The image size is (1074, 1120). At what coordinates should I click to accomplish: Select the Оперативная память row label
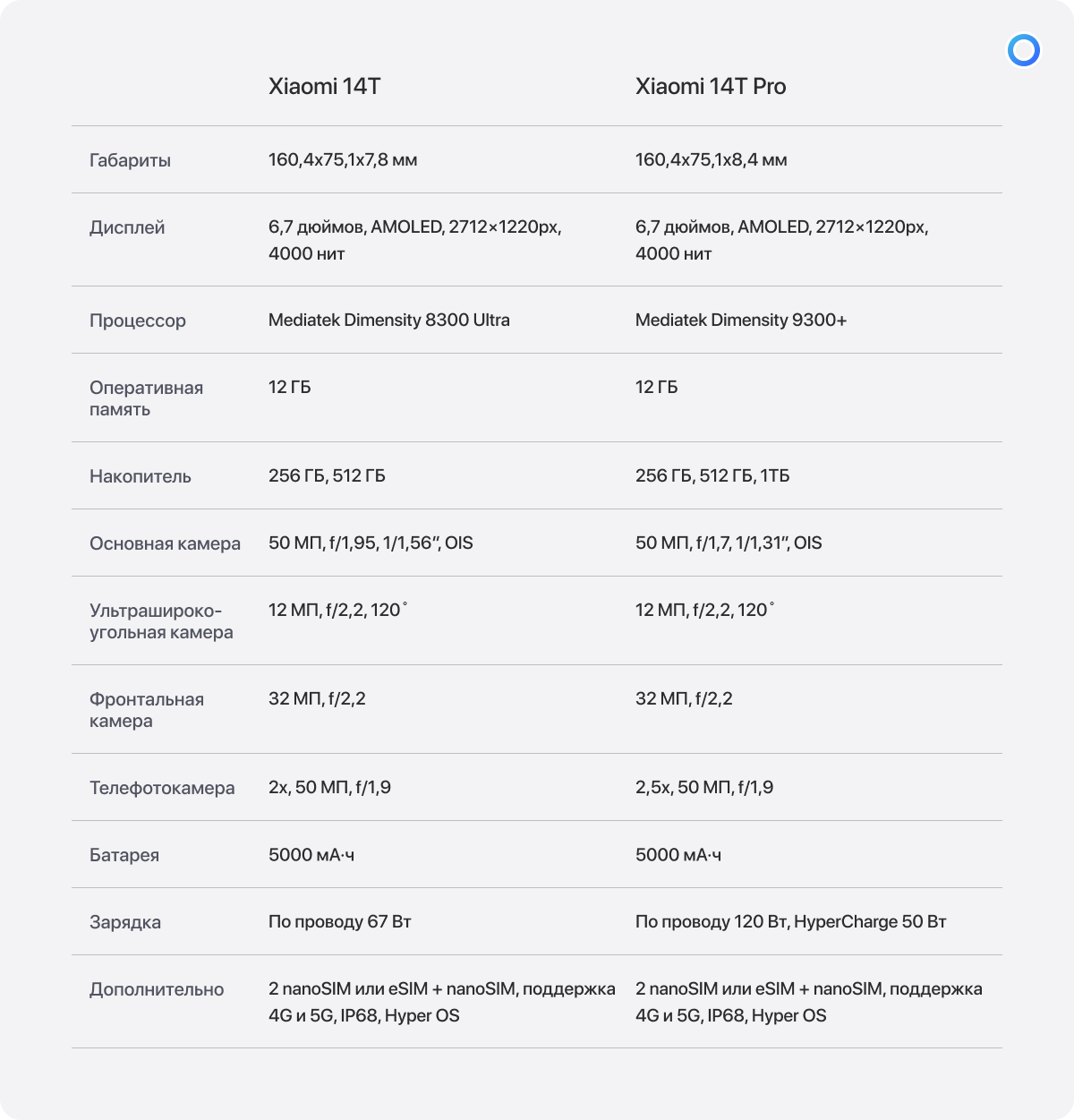pyautogui.click(x=146, y=398)
